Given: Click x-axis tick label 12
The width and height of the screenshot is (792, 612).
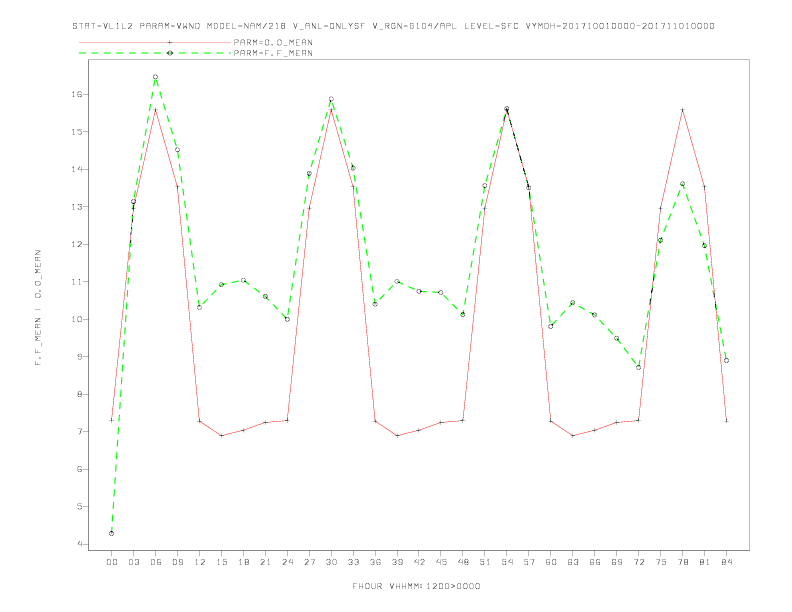Looking at the screenshot, I should click(200, 562).
